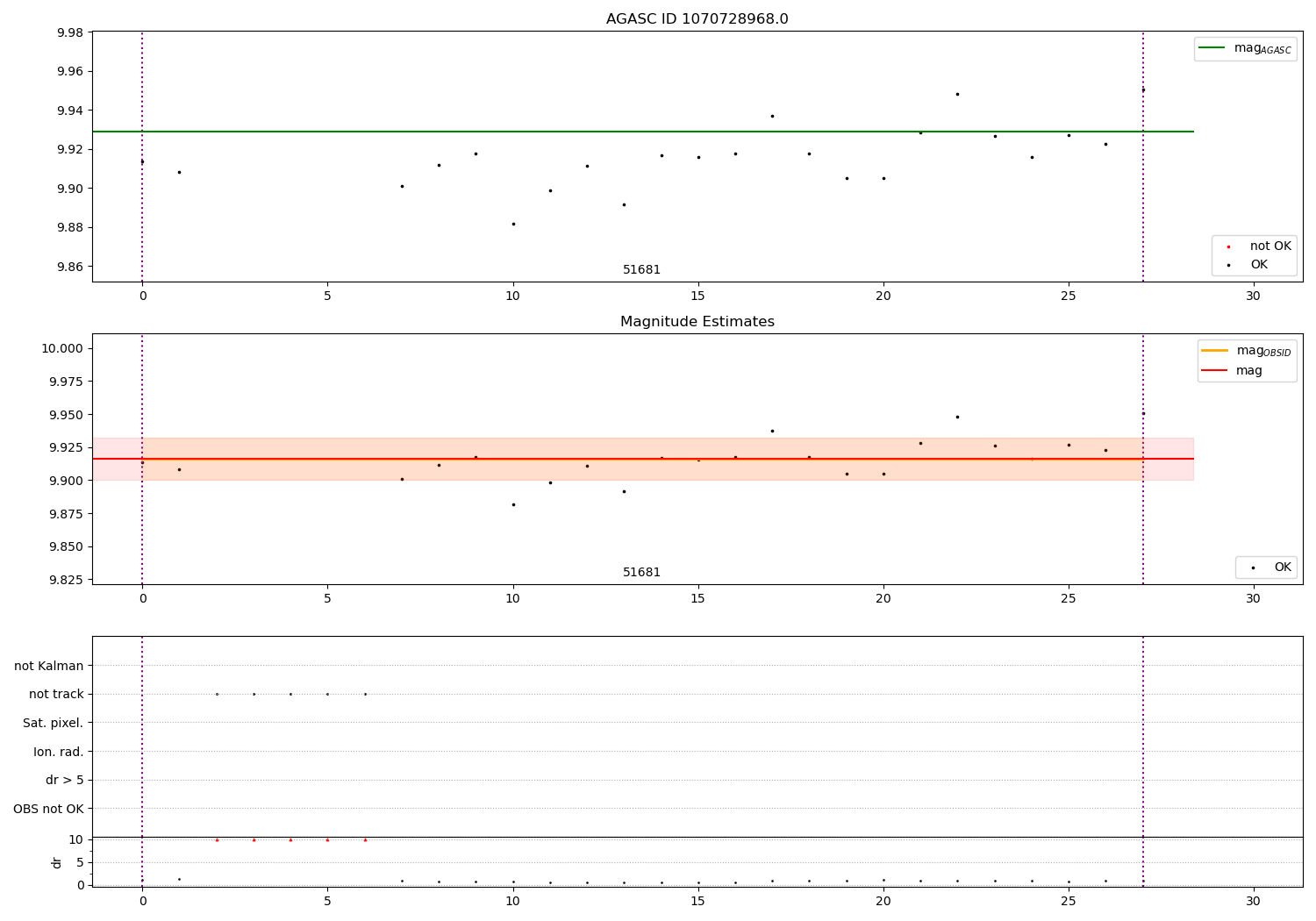Screen dimensions: 1316x921
Task: Click the '51681' label in Magnitude Estimates plot
Action: coord(641,573)
